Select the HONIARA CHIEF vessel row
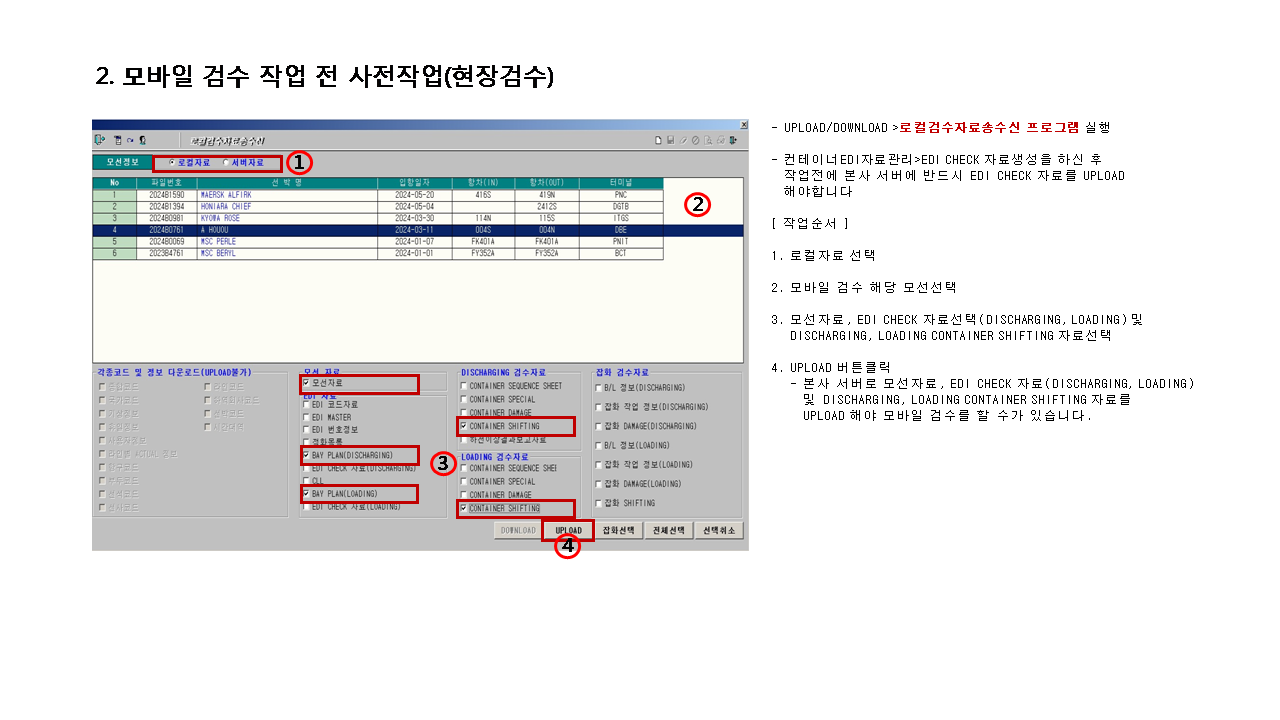The image size is (1280, 720). (378, 207)
